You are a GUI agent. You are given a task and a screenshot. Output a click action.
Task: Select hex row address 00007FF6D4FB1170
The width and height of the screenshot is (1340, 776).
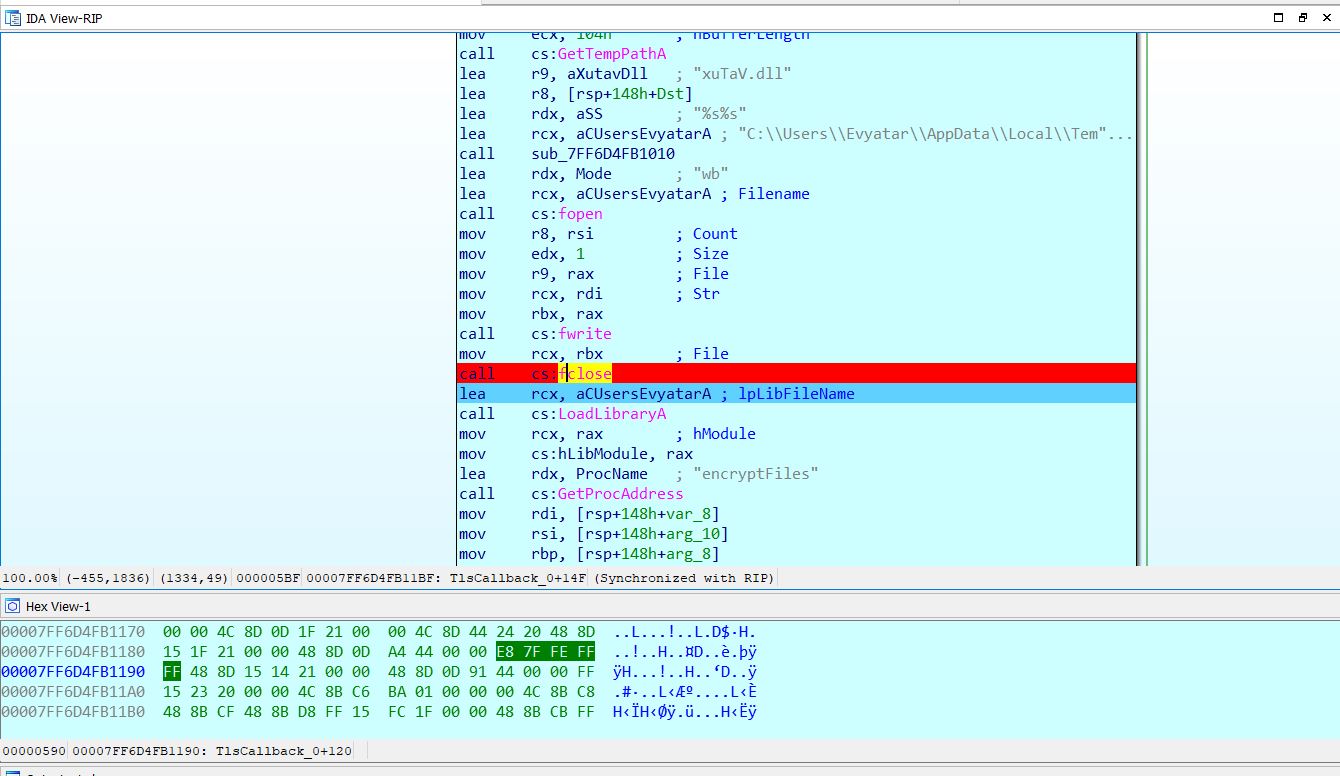pos(73,632)
